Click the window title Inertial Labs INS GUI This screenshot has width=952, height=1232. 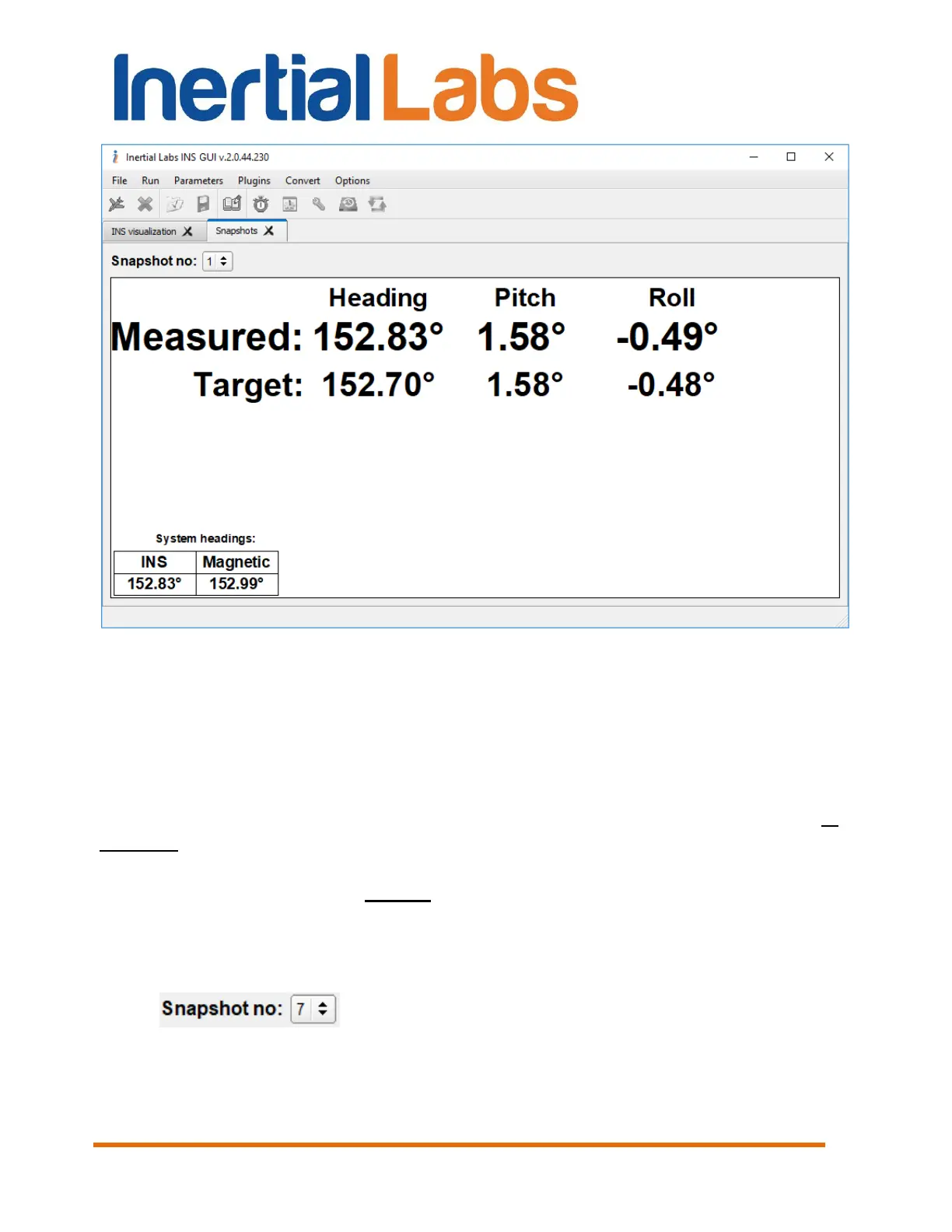198,157
